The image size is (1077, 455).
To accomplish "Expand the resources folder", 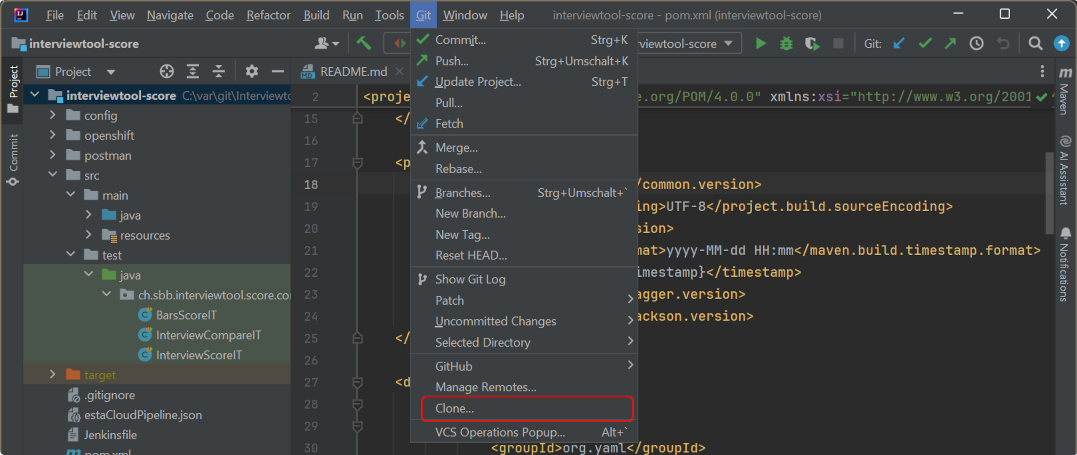I will click(89, 235).
